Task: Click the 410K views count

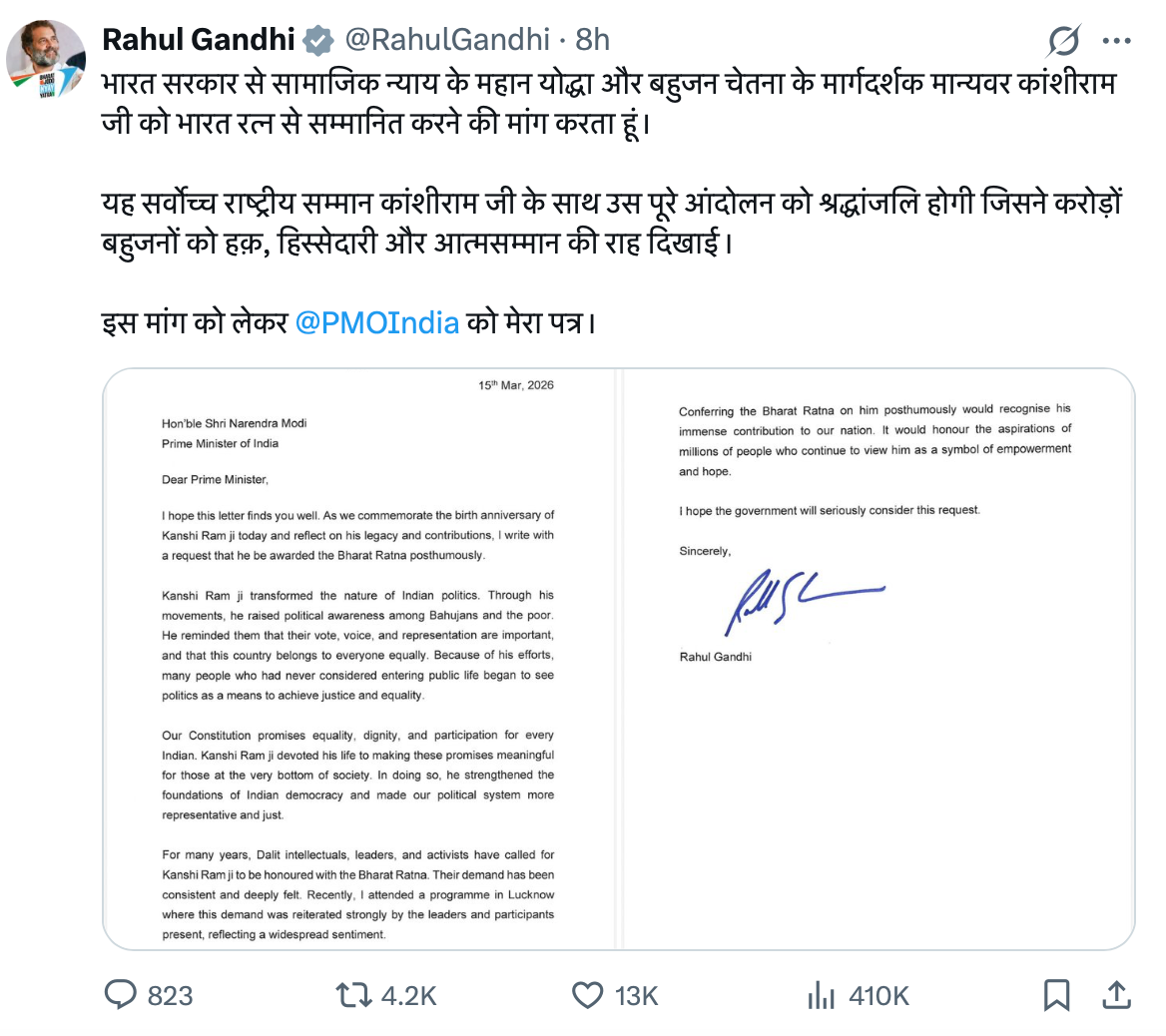Action: point(878,996)
